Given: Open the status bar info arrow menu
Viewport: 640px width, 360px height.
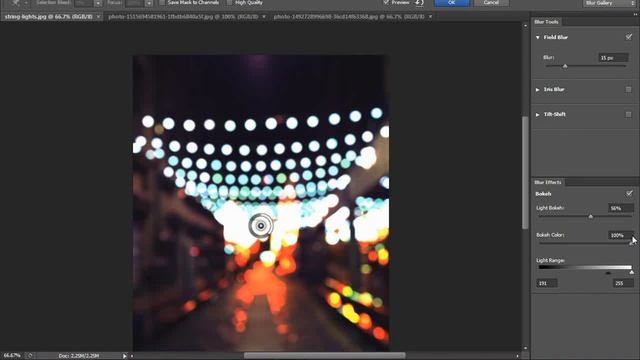Looking at the screenshot, I should tap(124, 356).
